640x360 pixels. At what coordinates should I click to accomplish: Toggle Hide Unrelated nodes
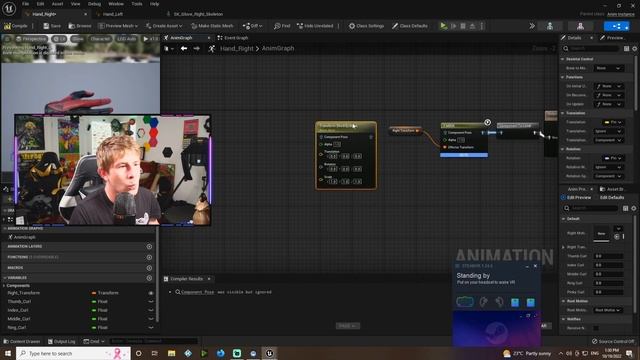click(x=315, y=26)
